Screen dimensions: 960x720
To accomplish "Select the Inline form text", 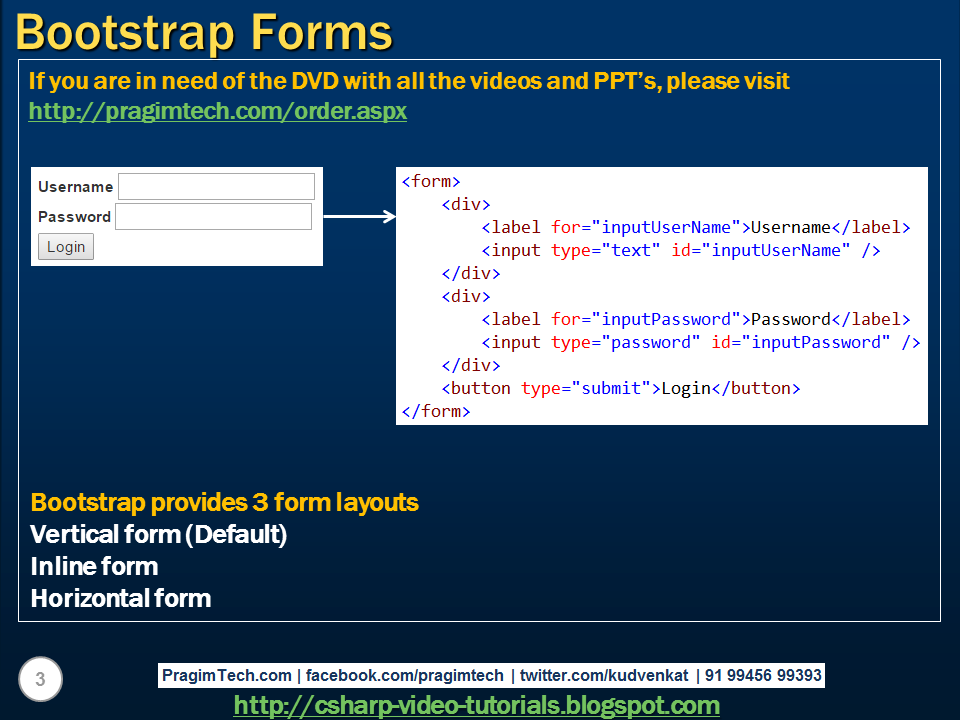I will pyautogui.click(x=93, y=567).
